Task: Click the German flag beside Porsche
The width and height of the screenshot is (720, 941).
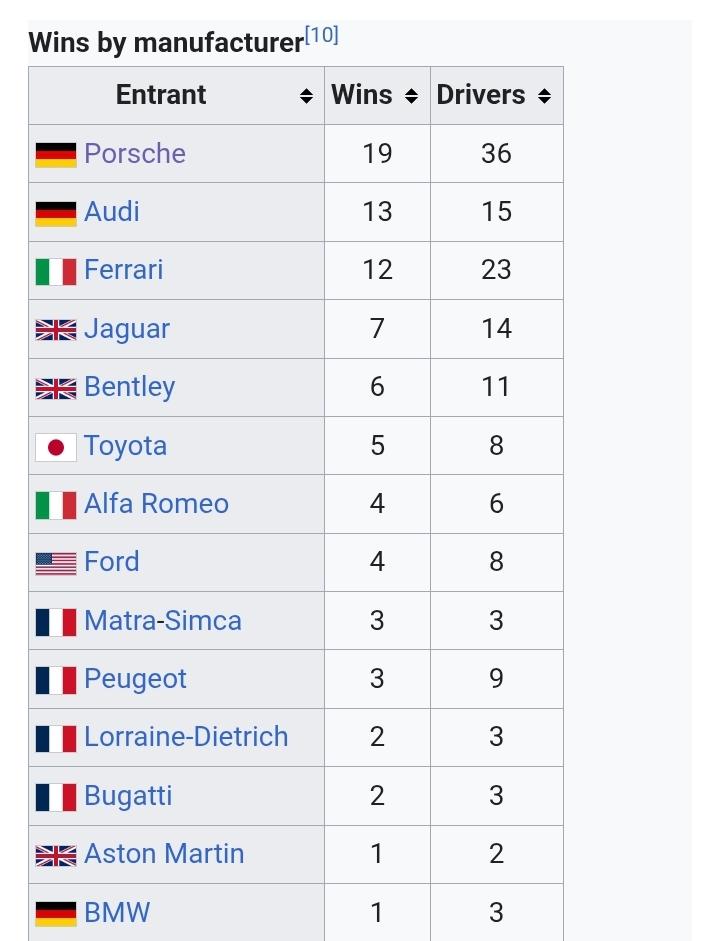Action: click(x=56, y=155)
